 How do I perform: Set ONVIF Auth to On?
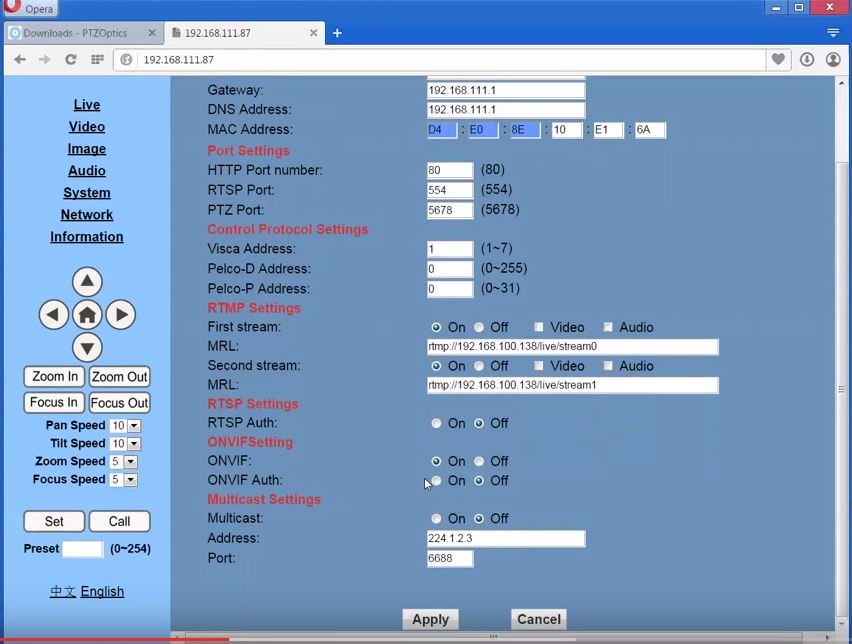[x=437, y=480]
